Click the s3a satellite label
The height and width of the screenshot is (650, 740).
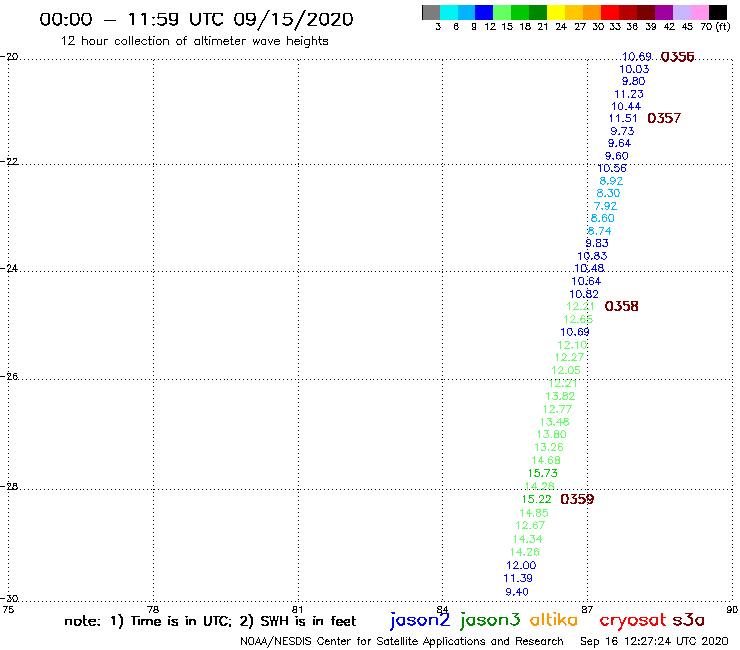tap(689, 620)
